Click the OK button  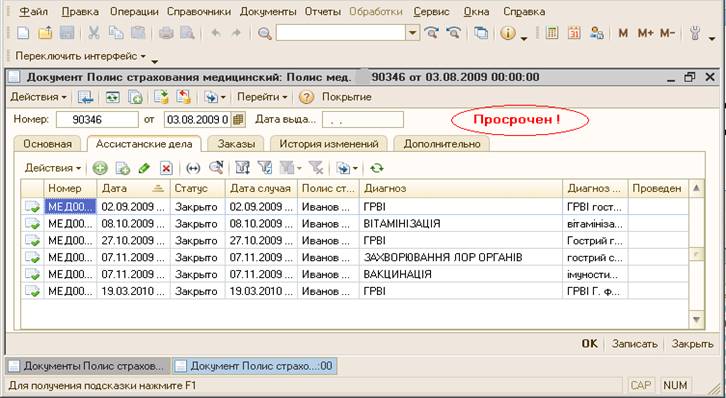[589, 344]
